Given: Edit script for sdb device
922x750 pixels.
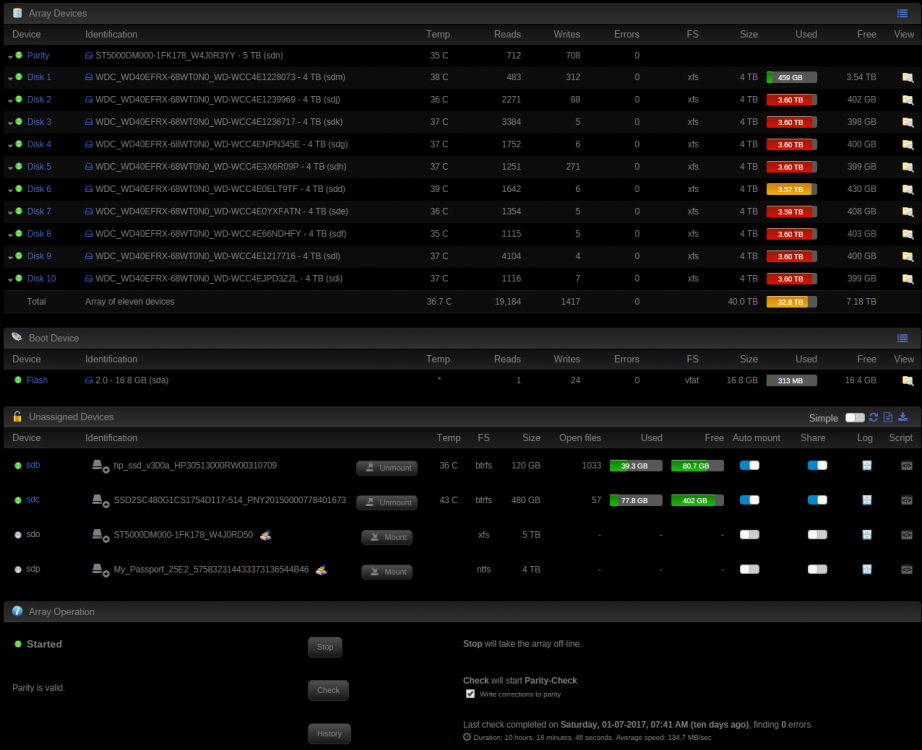Looking at the screenshot, I should pyautogui.click(x=907, y=465).
